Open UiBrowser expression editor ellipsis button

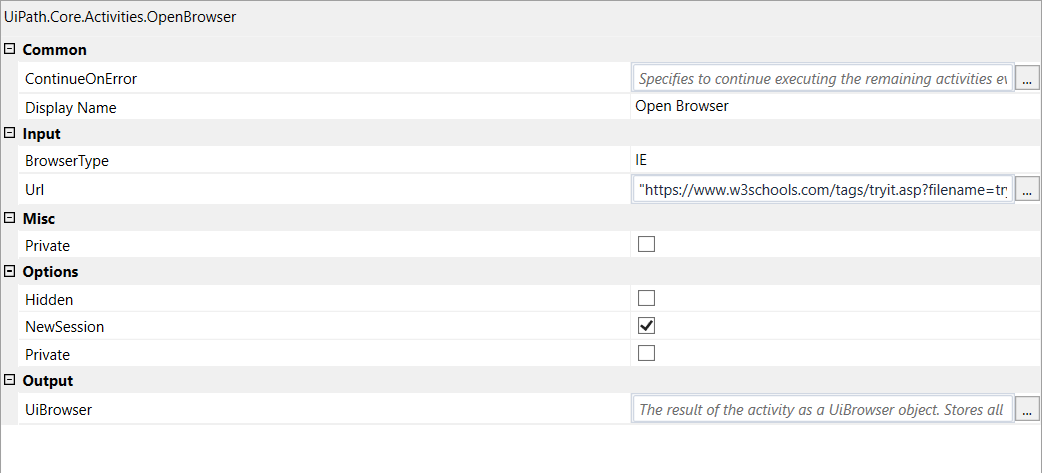click(x=1027, y=409)
